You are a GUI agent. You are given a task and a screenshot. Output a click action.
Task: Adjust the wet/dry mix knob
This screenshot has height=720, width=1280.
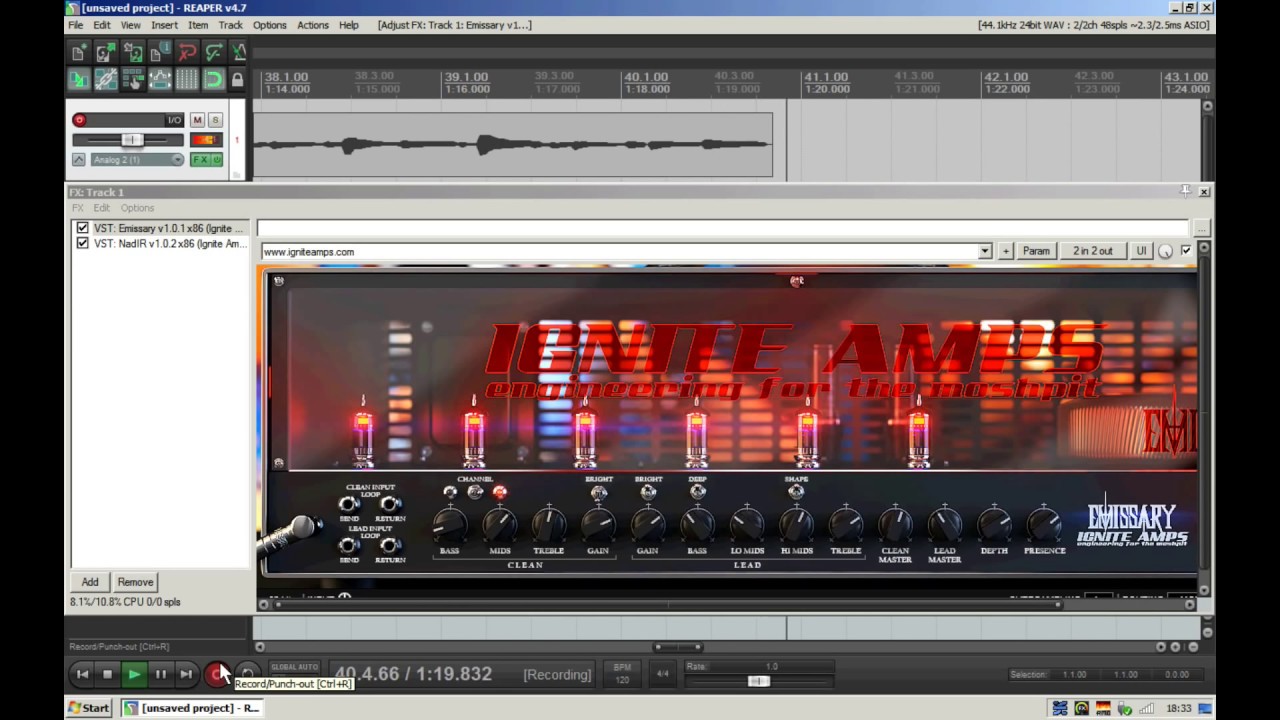[1166, 252]
